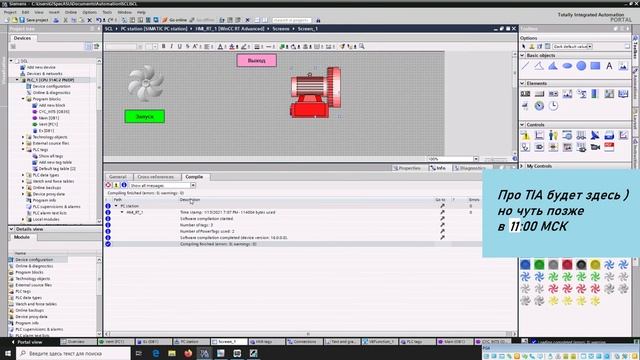Click the Underline formatting icon
The height and width of the screenshot is (360, 640).
[x=179, y=47]
